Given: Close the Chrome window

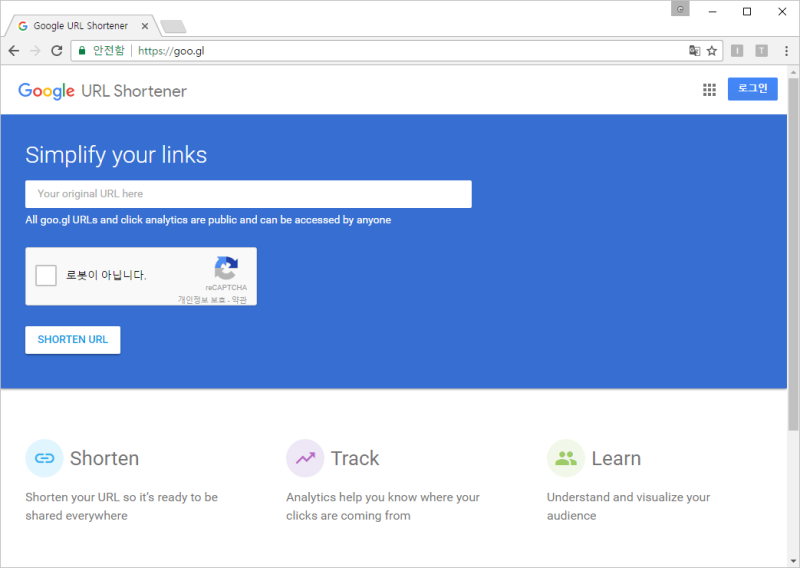Looking at the screenshot, I should (782, 11).
